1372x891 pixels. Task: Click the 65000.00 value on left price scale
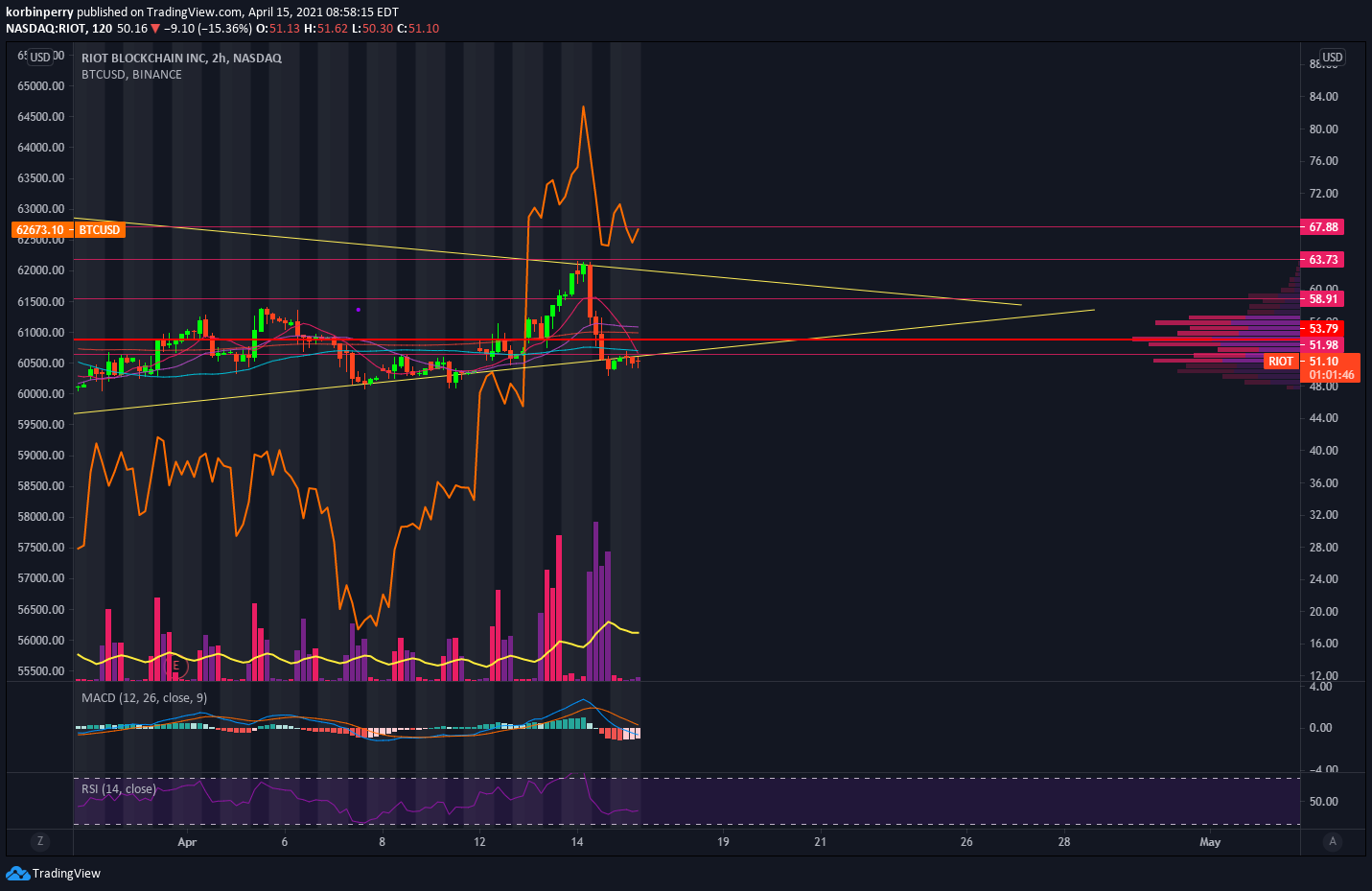(41, 86)
